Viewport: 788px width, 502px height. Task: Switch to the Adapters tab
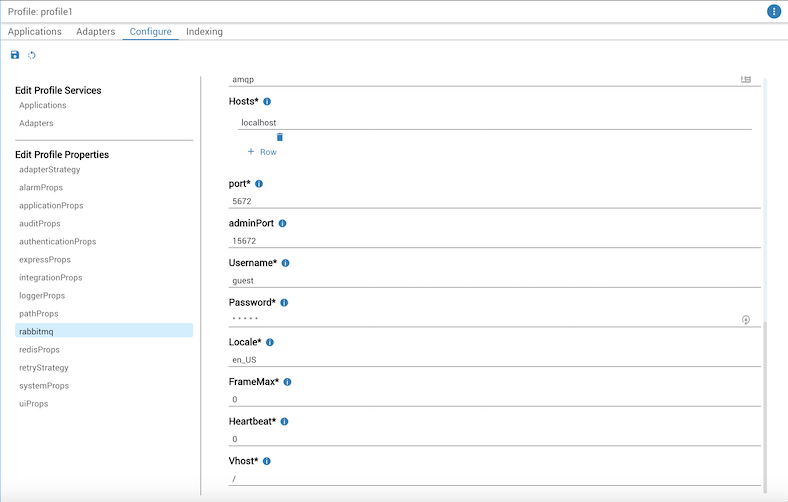tap(95, 32)
